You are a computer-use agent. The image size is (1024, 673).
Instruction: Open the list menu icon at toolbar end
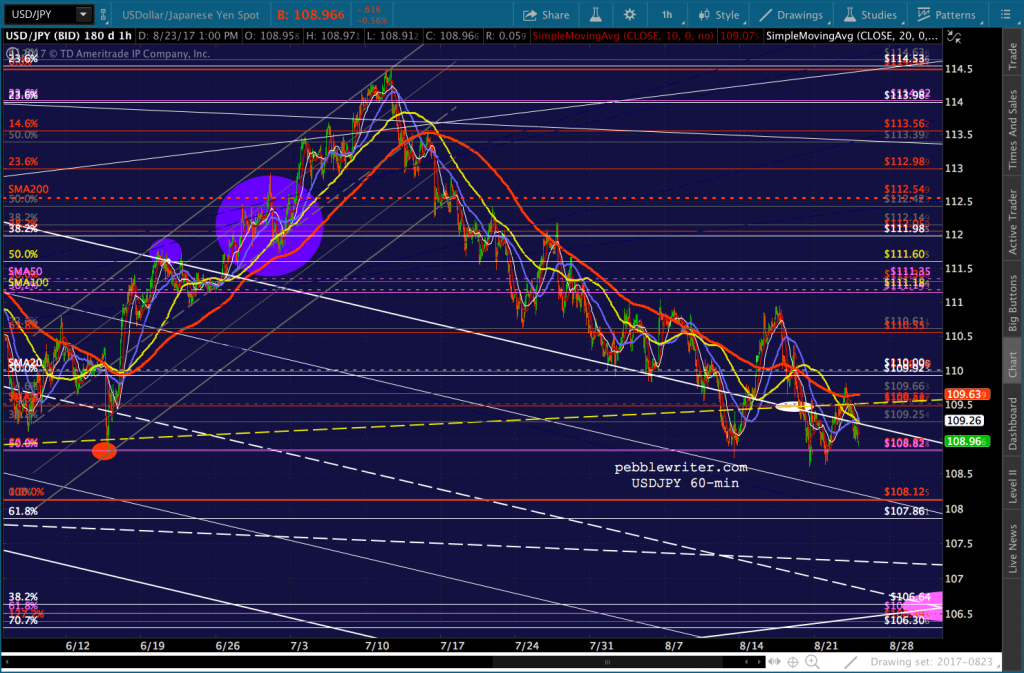pyautogui.click(x=1005, y=14)
